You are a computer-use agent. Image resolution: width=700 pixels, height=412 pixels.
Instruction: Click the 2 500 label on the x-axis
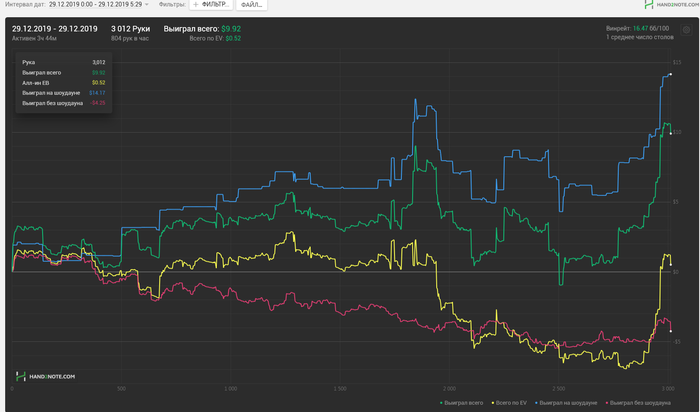tap(558, 389)
